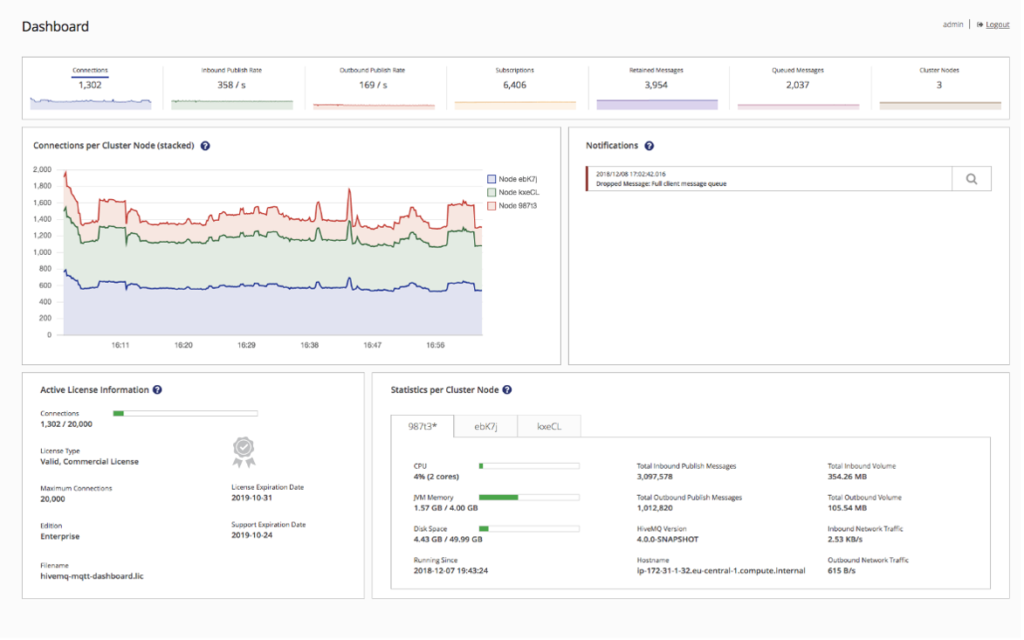Click the '1,302 / 20,000' connections value
The height and width of the screenshot is (640, 1024).
pyautogui.click(x=67, y=424)
